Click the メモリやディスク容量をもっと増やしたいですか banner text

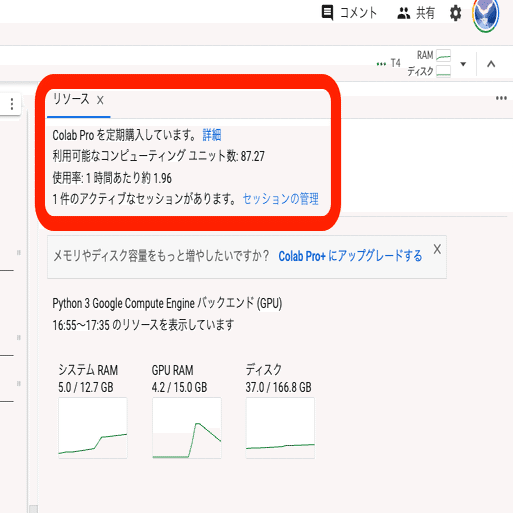[x=161, y=256]
